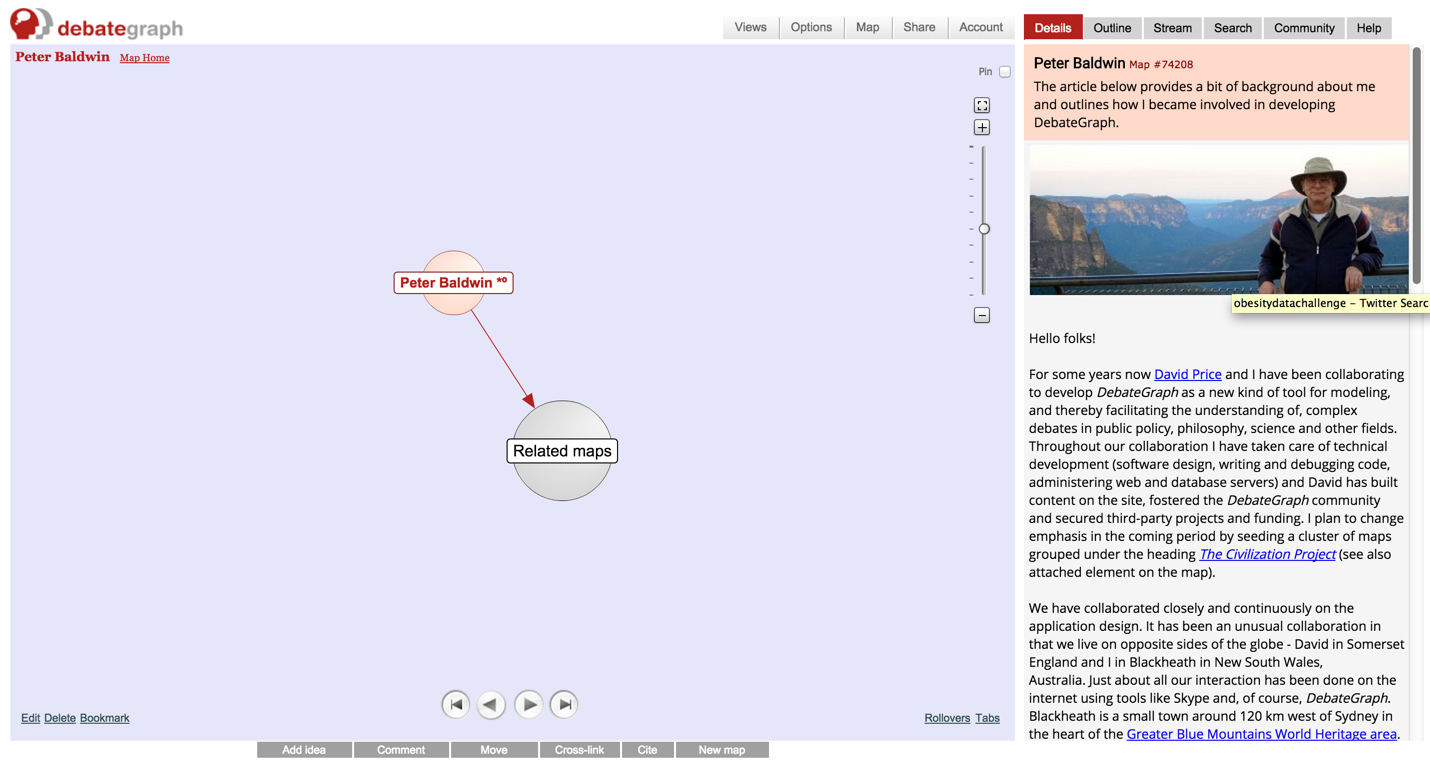Image resolution: width=1430 pixels, height=762 pixels.
Task: Open the Share menu
Action: (x=919, y=27)
